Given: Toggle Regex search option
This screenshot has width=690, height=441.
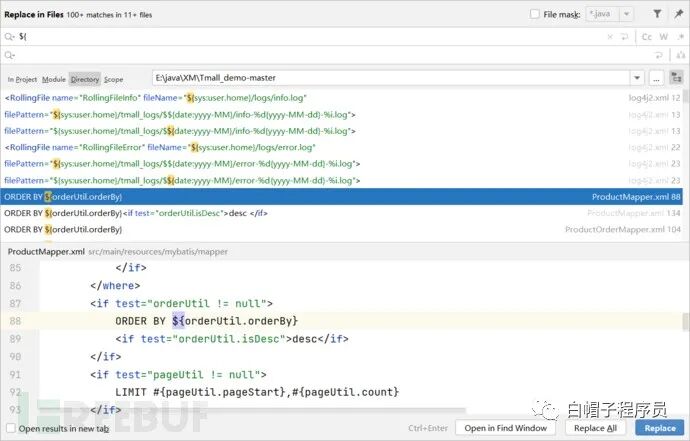Looking at the screenshot, I should [x=681, y=37].
